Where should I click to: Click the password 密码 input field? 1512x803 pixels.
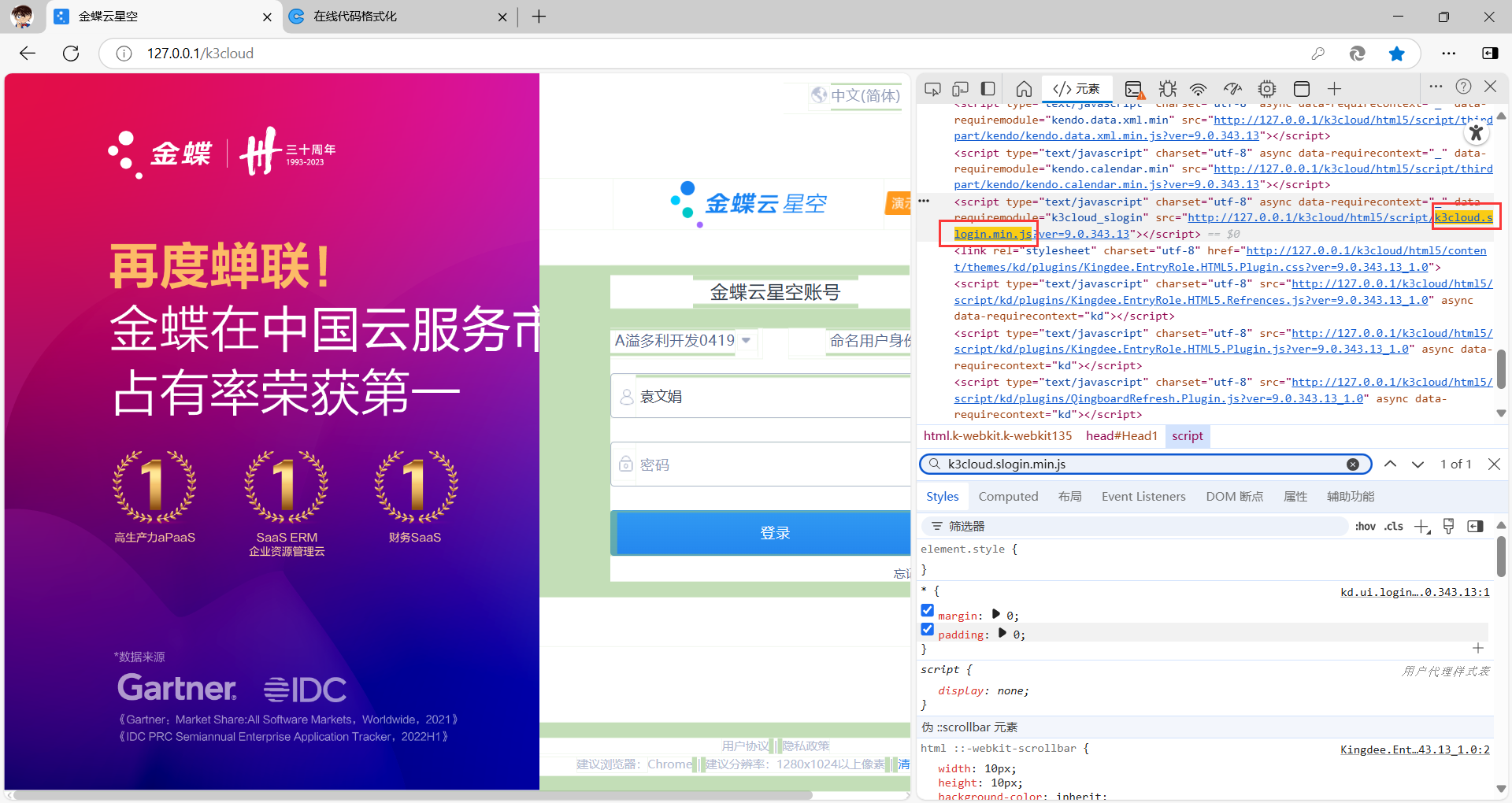coord(762,464)
